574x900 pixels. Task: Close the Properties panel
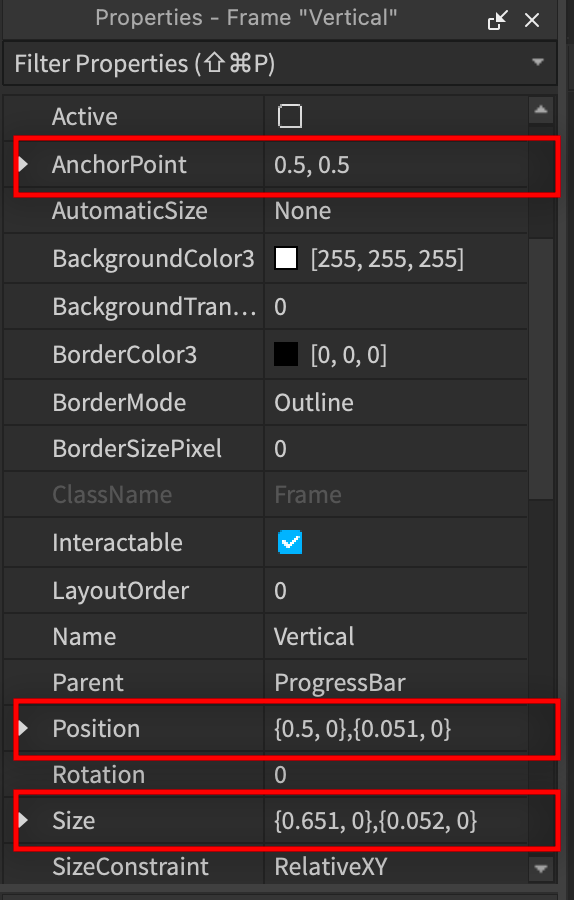click(532, 21)
